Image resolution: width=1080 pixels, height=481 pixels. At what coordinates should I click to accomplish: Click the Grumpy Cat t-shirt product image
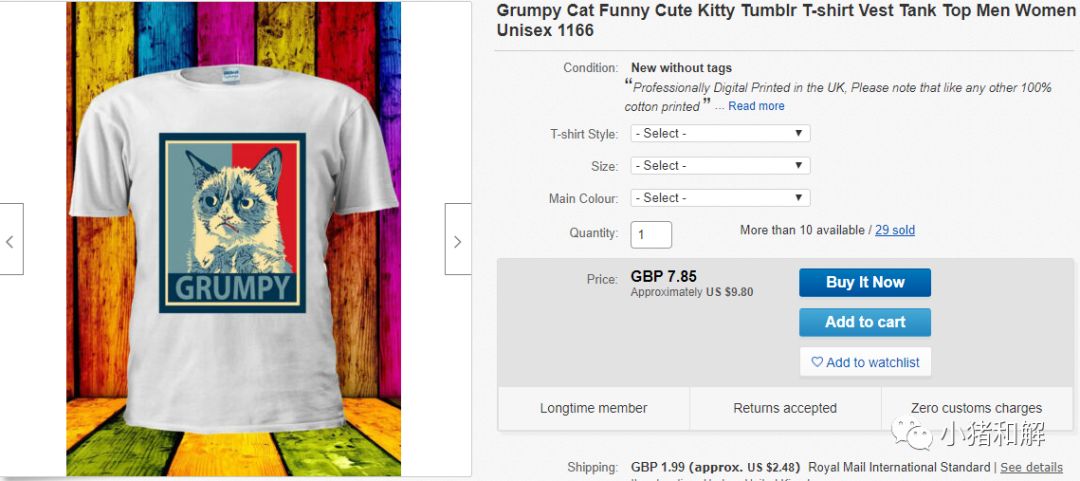tap(233, 238)
